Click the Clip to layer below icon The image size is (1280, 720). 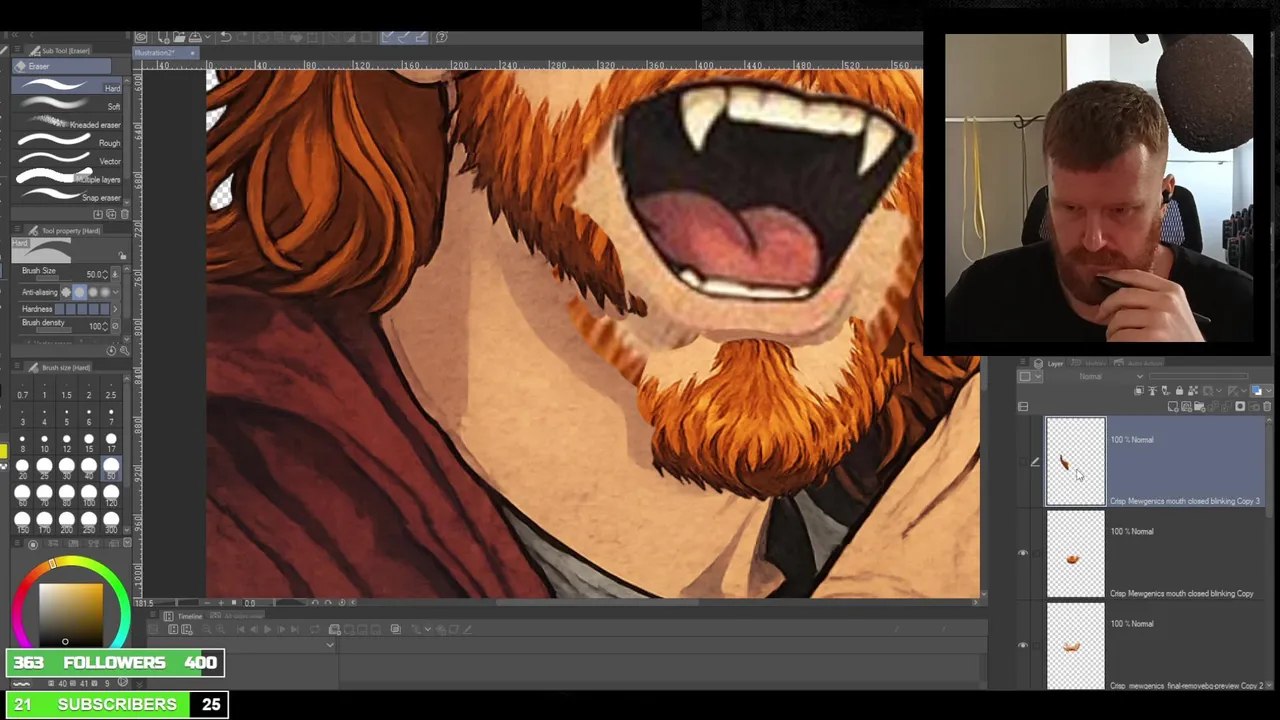(x=1139, y=391)
